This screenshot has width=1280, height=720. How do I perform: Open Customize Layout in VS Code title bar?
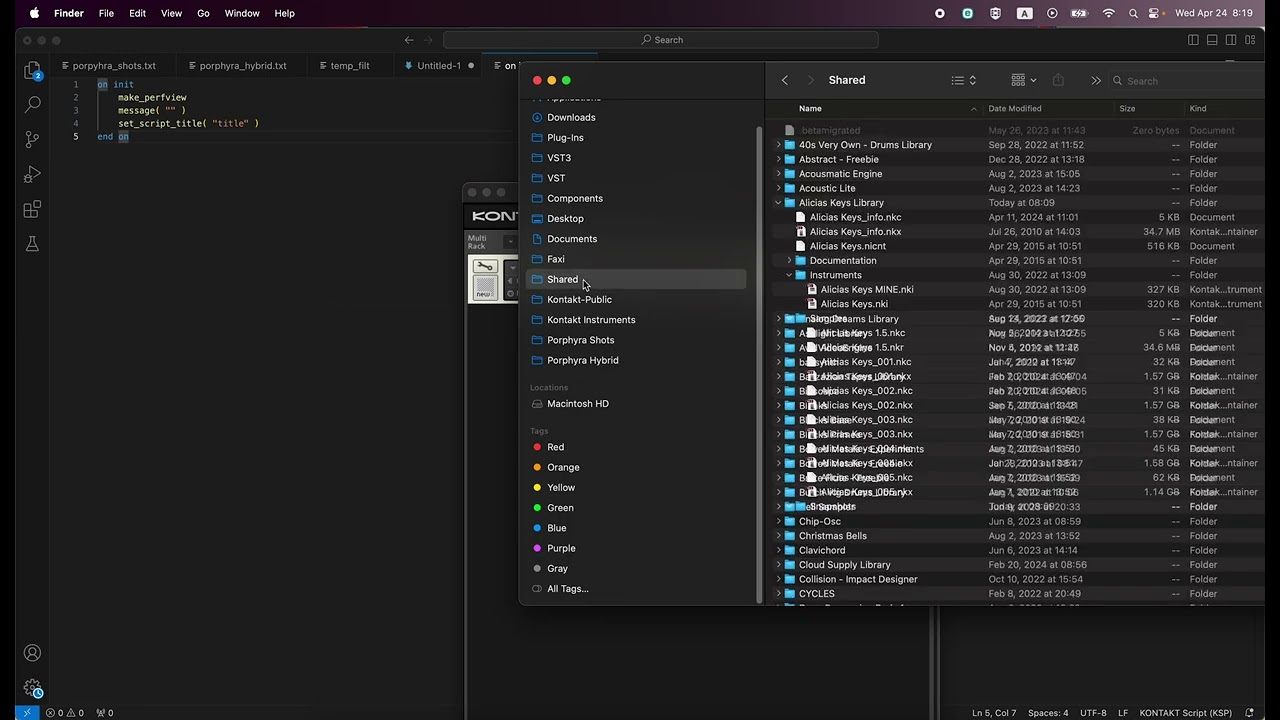(x=1251, y=40)
